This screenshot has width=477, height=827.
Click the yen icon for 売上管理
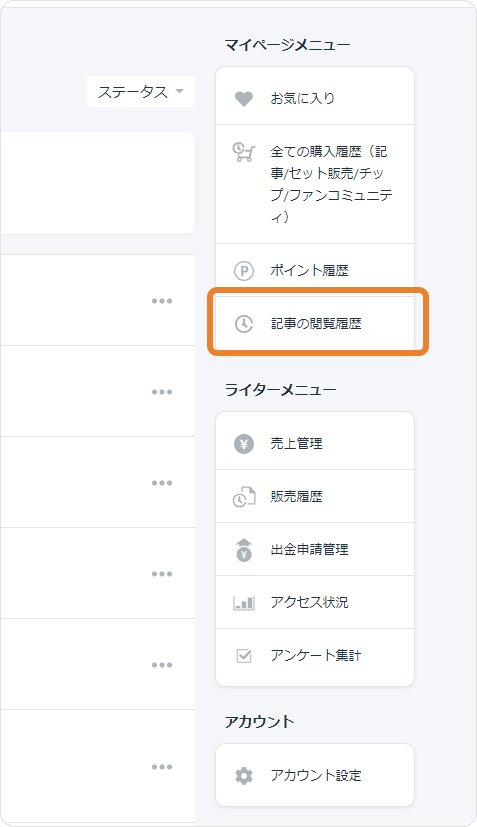point(244,444)
